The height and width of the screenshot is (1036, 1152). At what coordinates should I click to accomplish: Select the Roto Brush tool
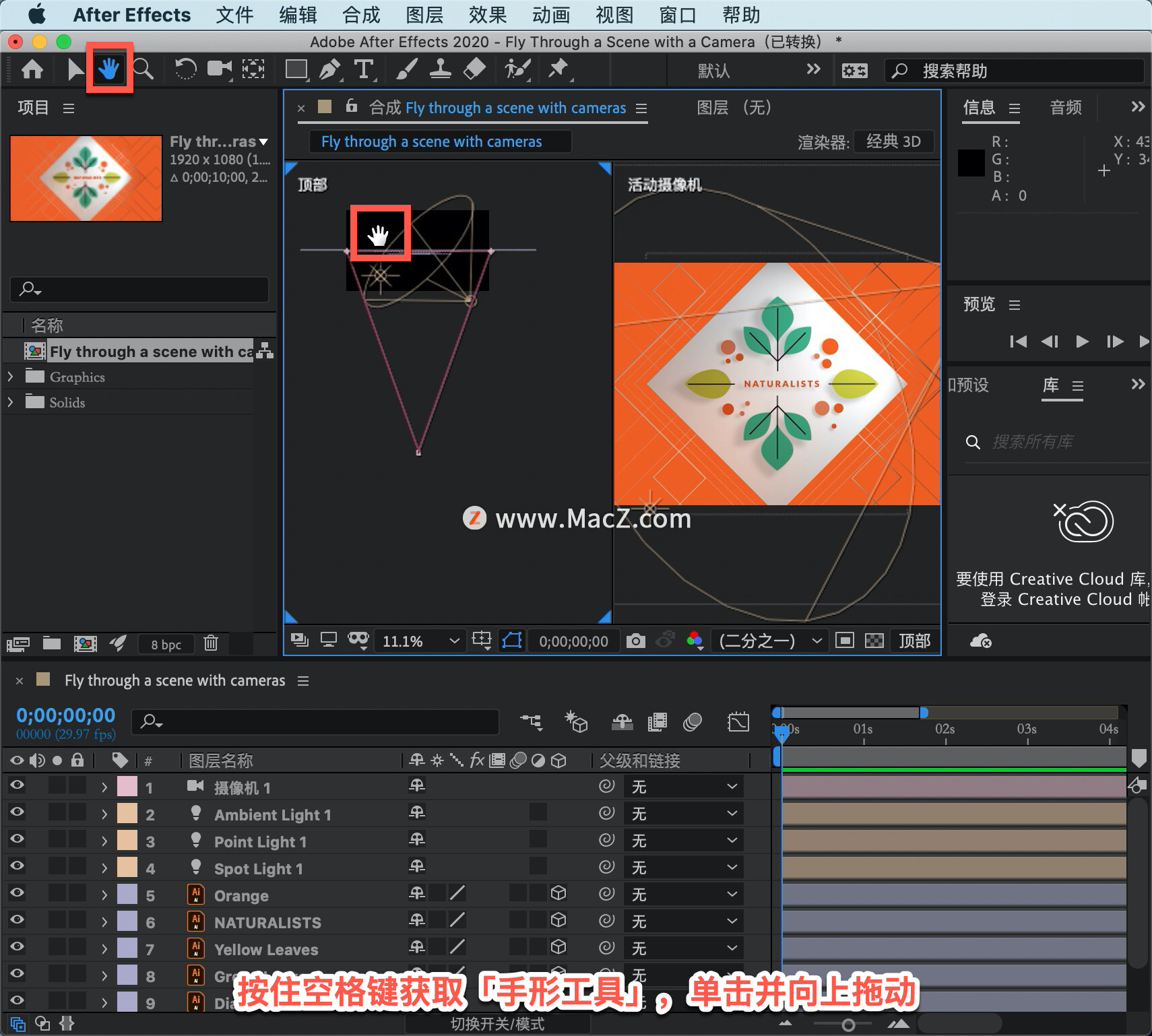517,69
